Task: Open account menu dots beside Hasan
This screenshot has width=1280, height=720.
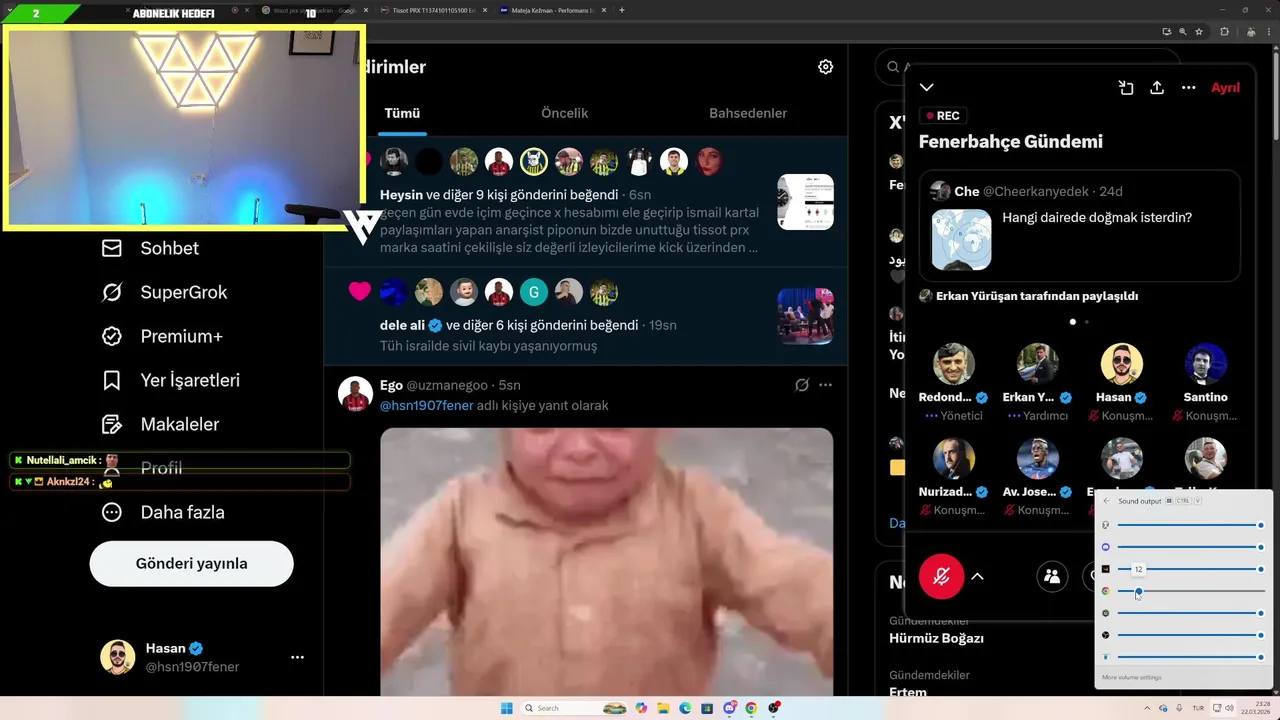Action: (x=297, y=657)
